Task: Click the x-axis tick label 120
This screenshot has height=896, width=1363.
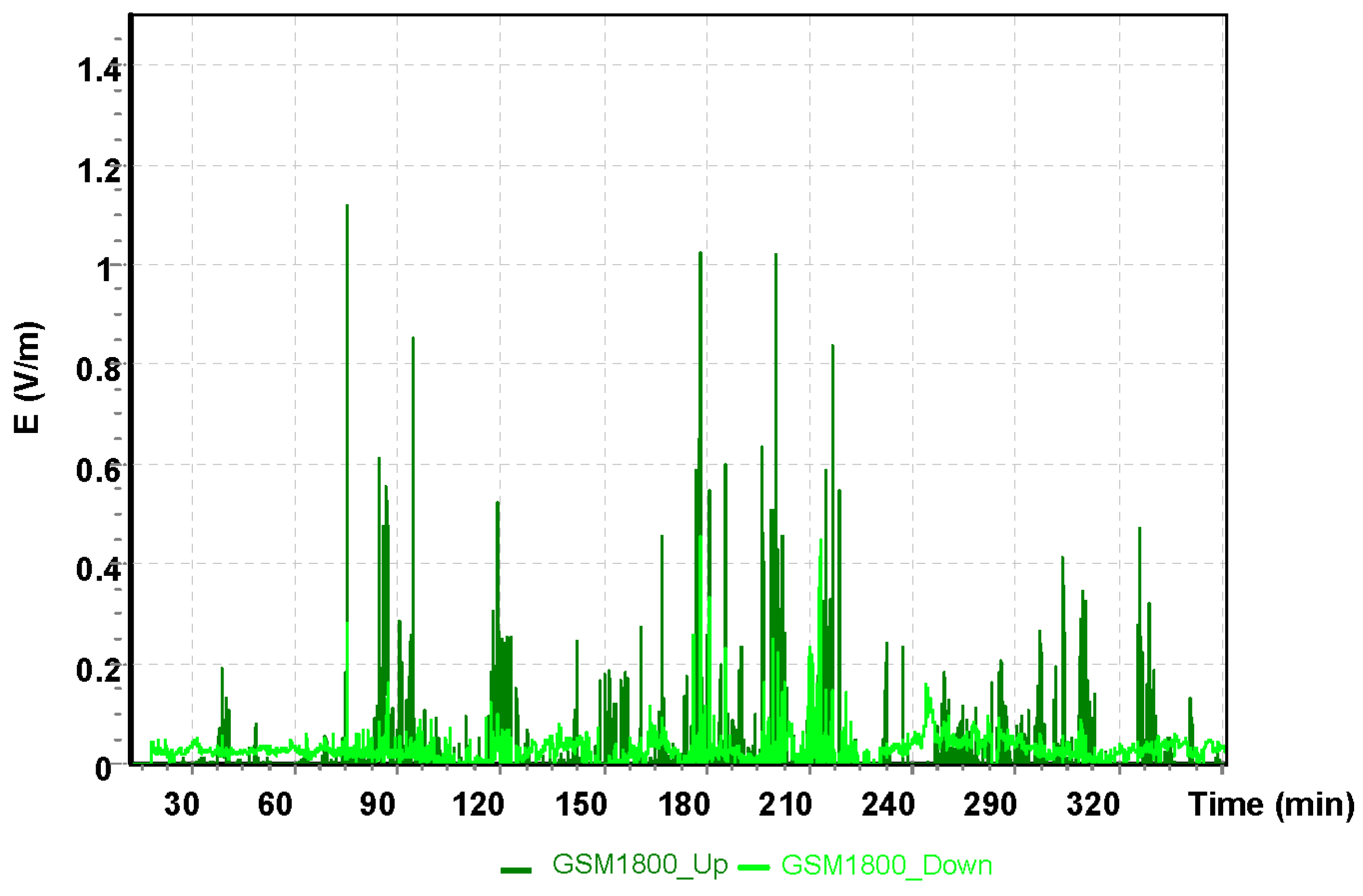Action: tap(478, 805)
